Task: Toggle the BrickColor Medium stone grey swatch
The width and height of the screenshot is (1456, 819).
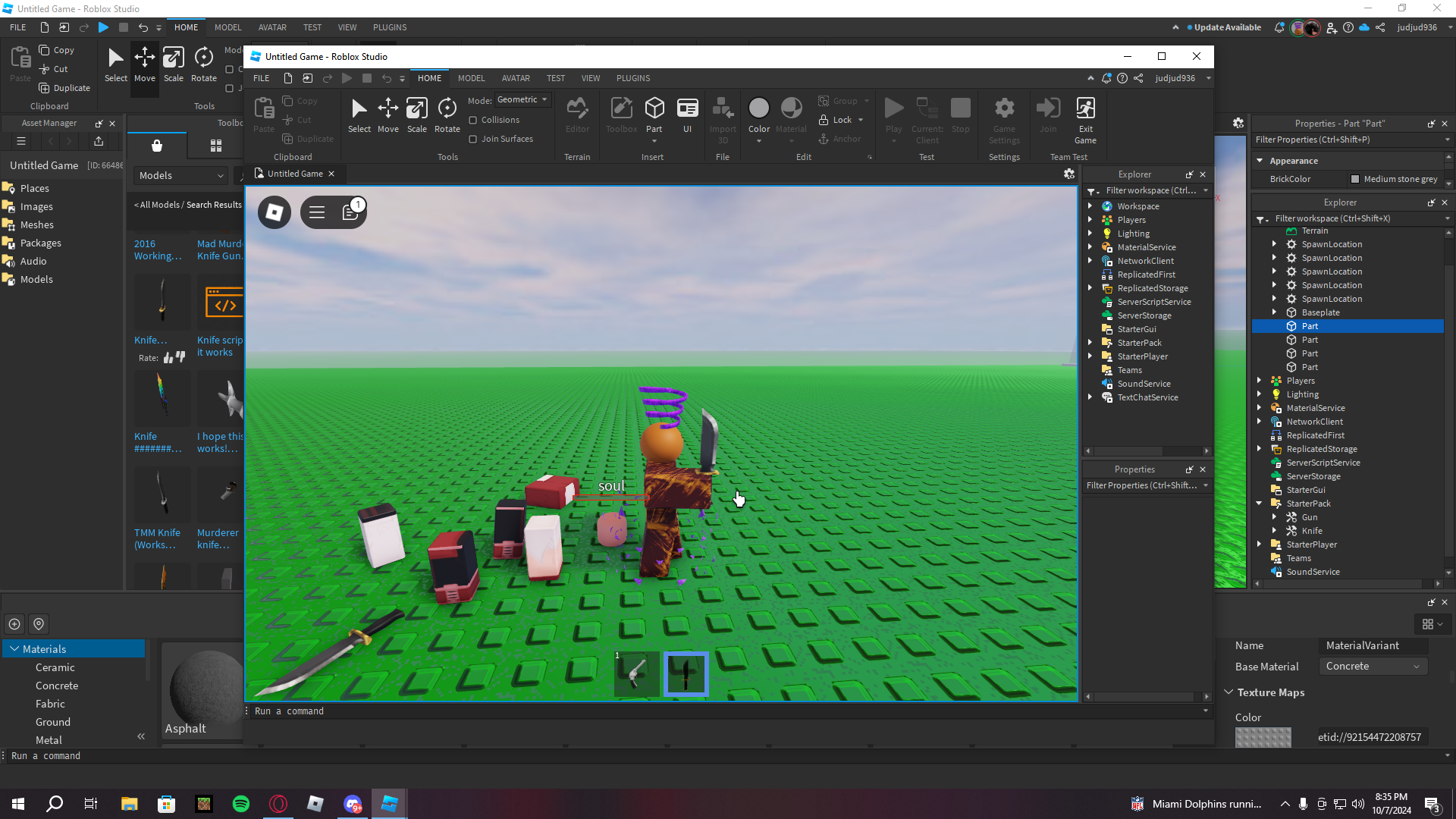Action: pos(1355,179)
